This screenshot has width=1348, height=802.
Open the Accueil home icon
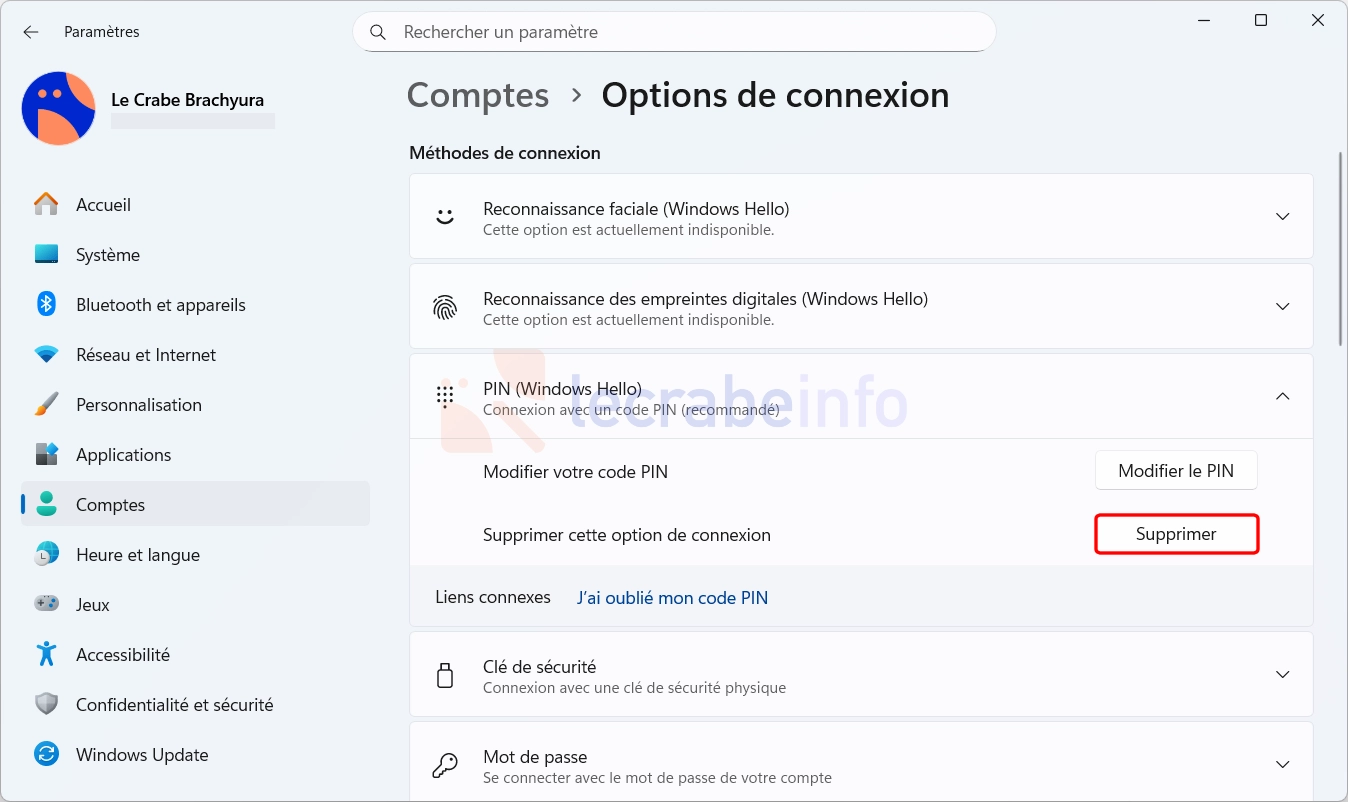pyautogui.click(x=46, y=204)
